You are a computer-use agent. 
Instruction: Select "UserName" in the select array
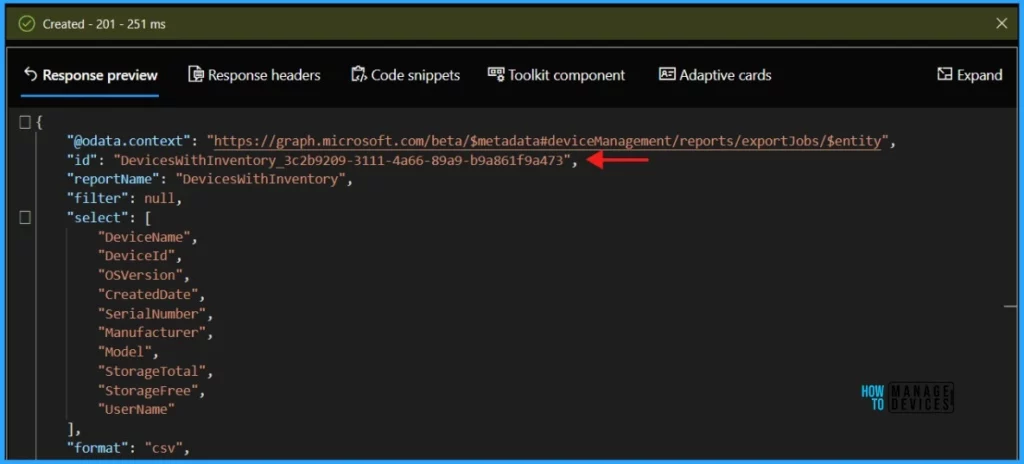(x=136, y=410)
